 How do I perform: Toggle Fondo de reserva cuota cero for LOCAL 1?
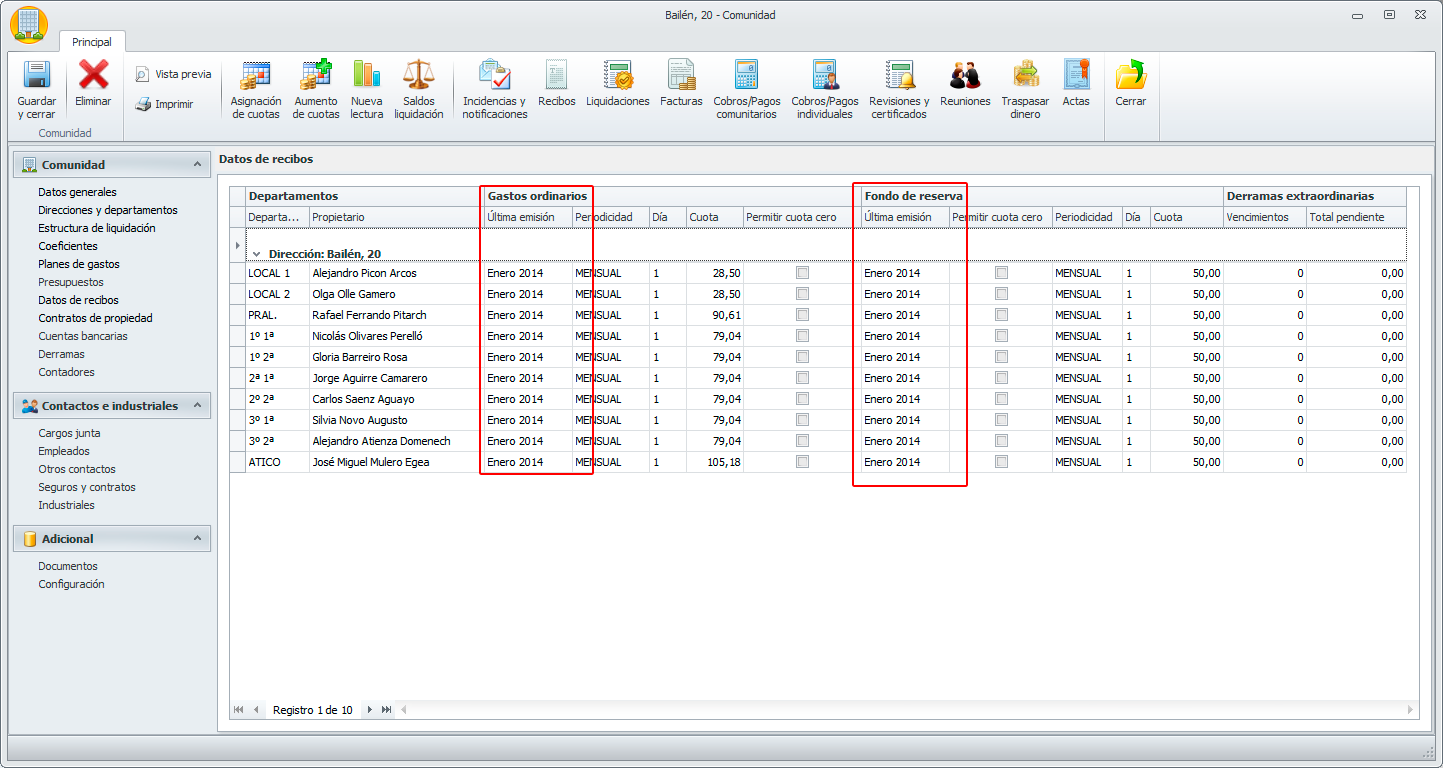1001,273
